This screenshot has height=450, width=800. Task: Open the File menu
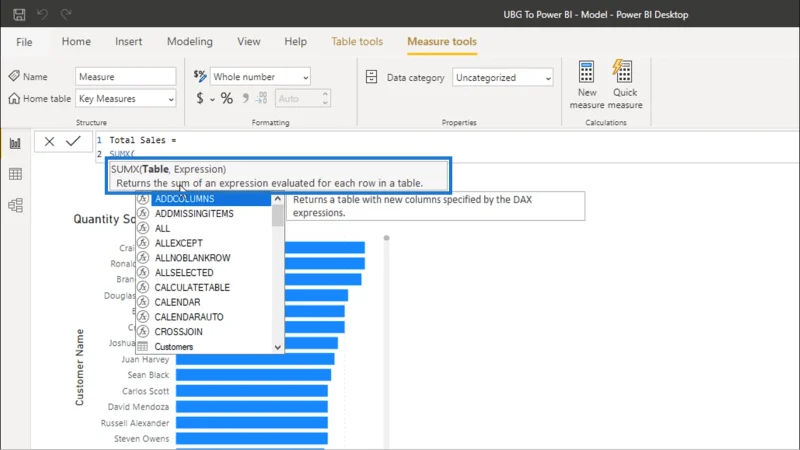tap(24, 42)
